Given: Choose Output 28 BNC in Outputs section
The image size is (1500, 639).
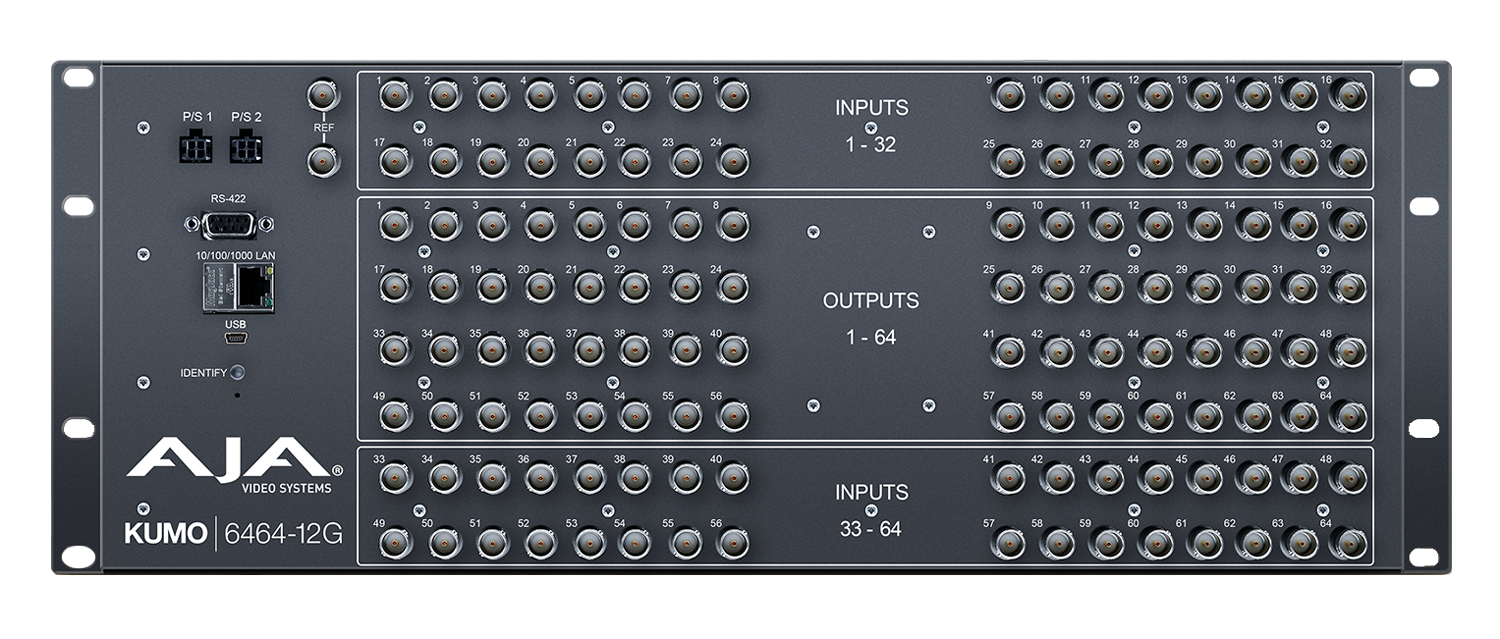Looking at the screenshot, I should click(x=1155, y=288).
